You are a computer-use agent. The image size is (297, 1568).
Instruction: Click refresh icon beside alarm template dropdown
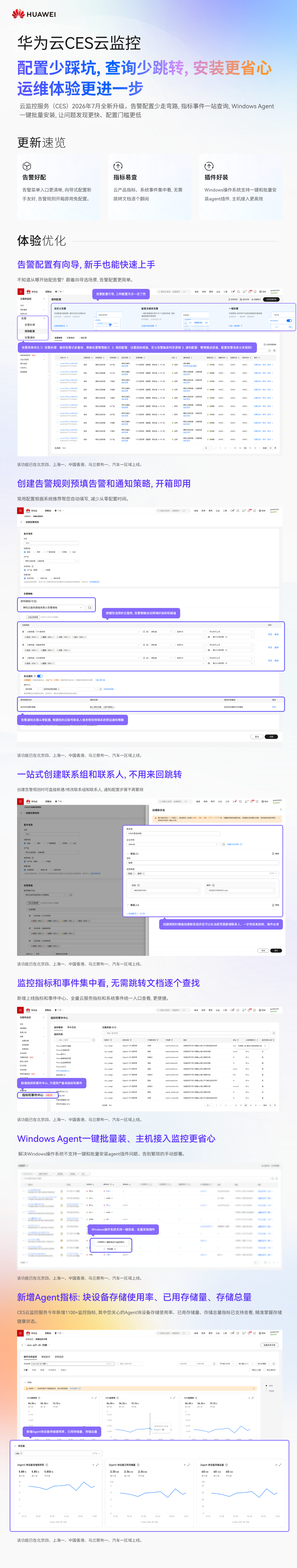click(x=89, y=607)
